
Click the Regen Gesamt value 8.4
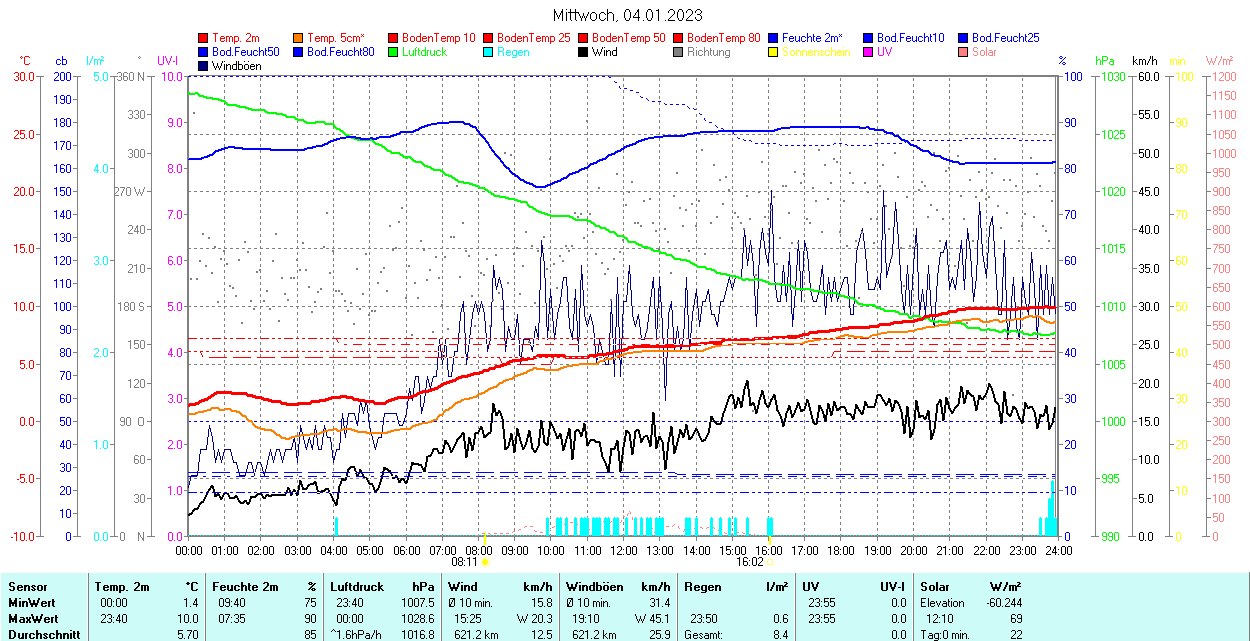click(779, 635)
